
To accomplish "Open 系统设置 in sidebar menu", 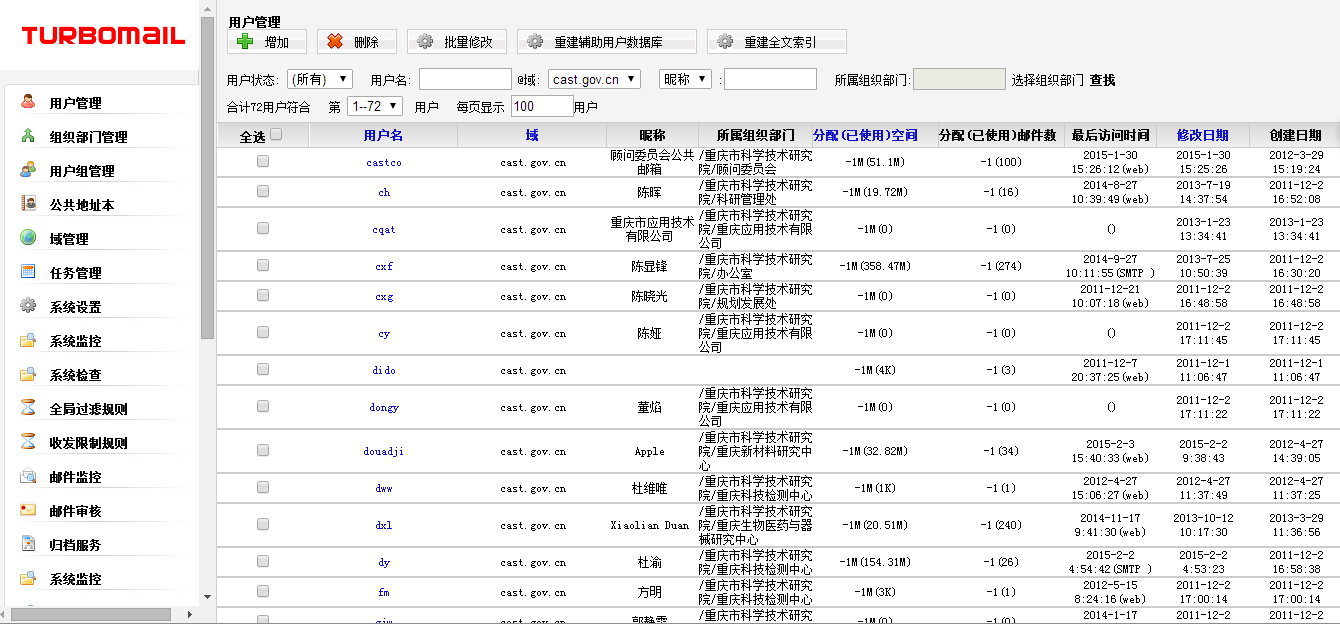I will [x=75, y=307].
